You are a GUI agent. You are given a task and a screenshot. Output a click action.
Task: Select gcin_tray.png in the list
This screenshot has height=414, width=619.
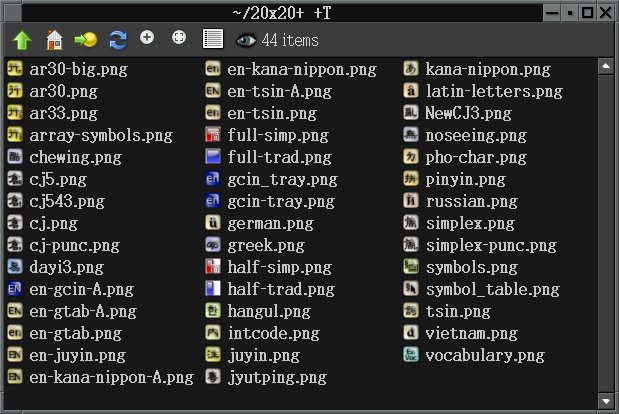[x=282, y=179]
